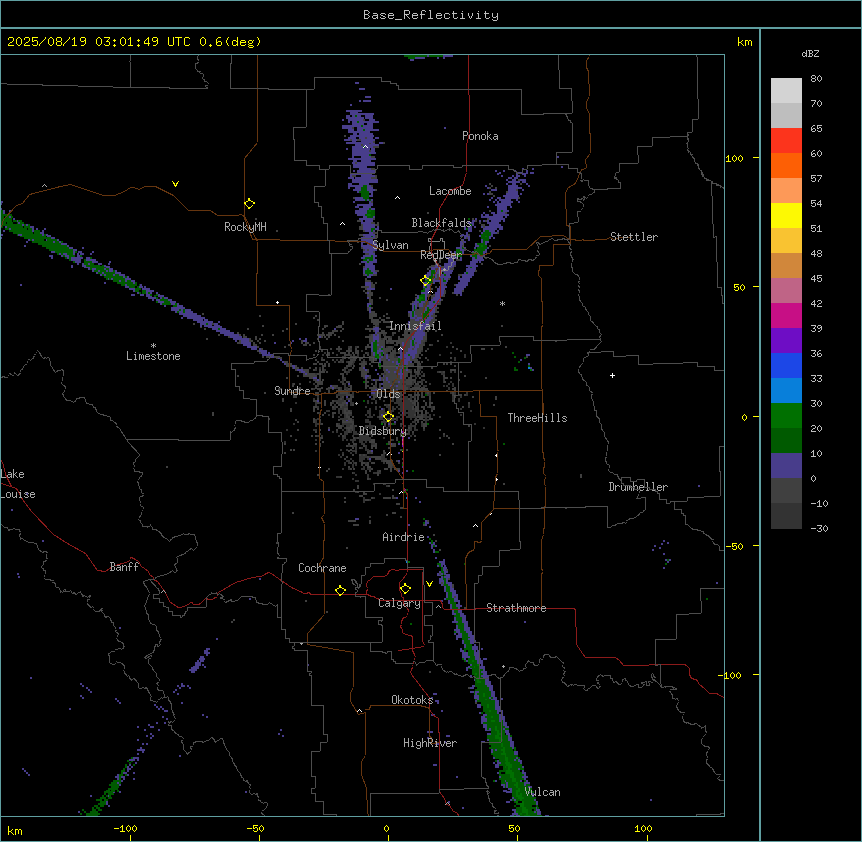Click the 42 dBZ magenta legend swatch
Screen dimensions: 862x842
tap(786, 315)
